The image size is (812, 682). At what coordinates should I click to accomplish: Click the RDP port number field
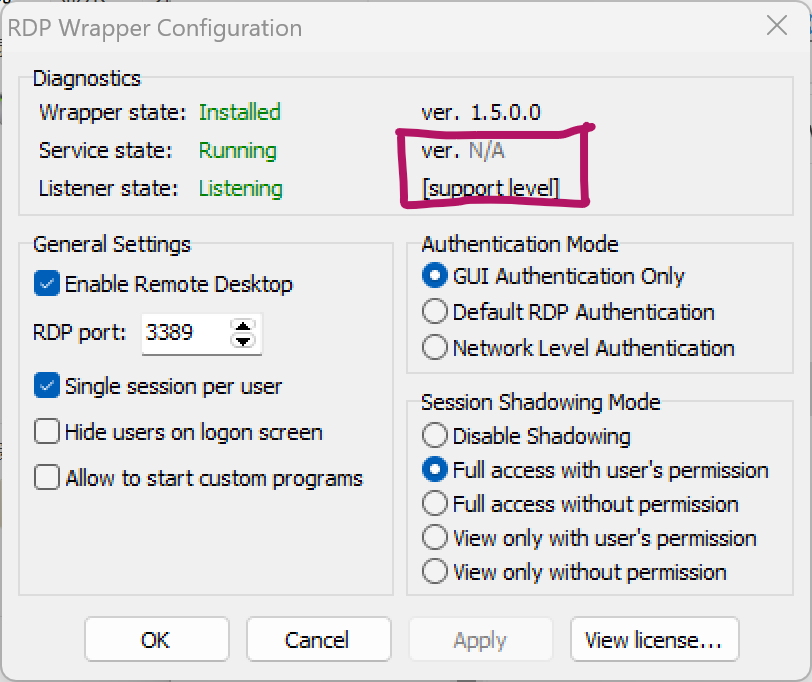click(183, 333)
